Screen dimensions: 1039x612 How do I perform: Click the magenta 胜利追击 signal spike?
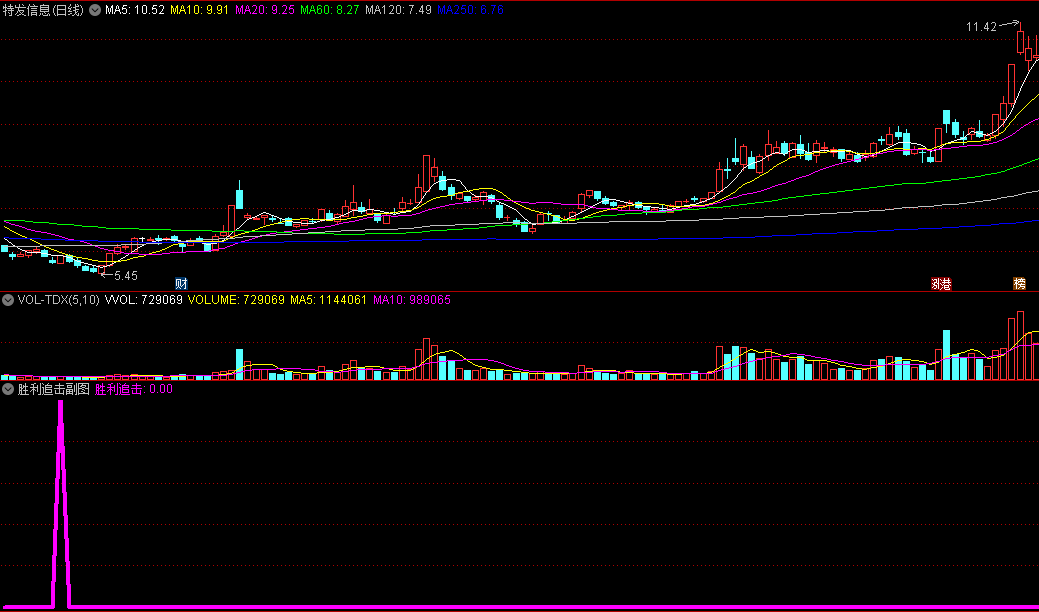click(60, 503)
